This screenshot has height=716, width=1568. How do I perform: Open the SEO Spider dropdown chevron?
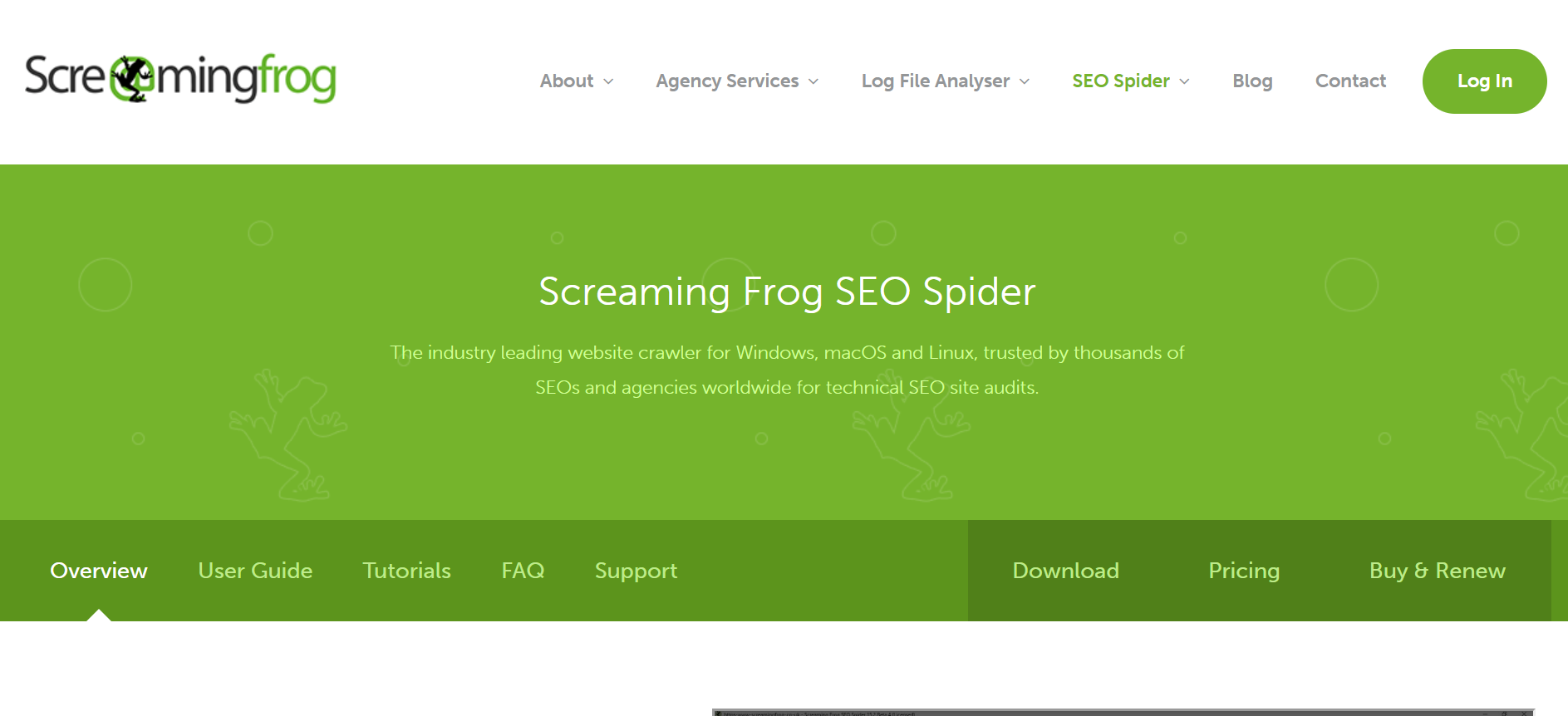(1185, 81)
